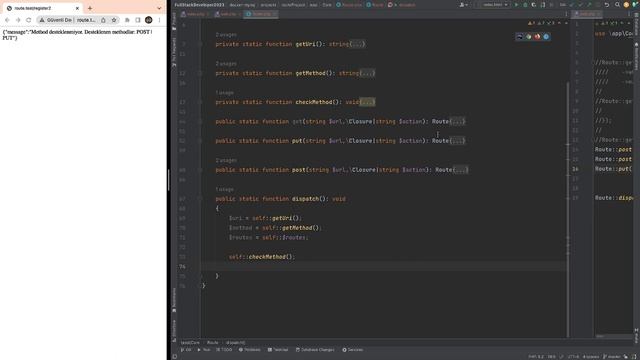
Task: Open the Services tool window
Action: click(353, 350)
